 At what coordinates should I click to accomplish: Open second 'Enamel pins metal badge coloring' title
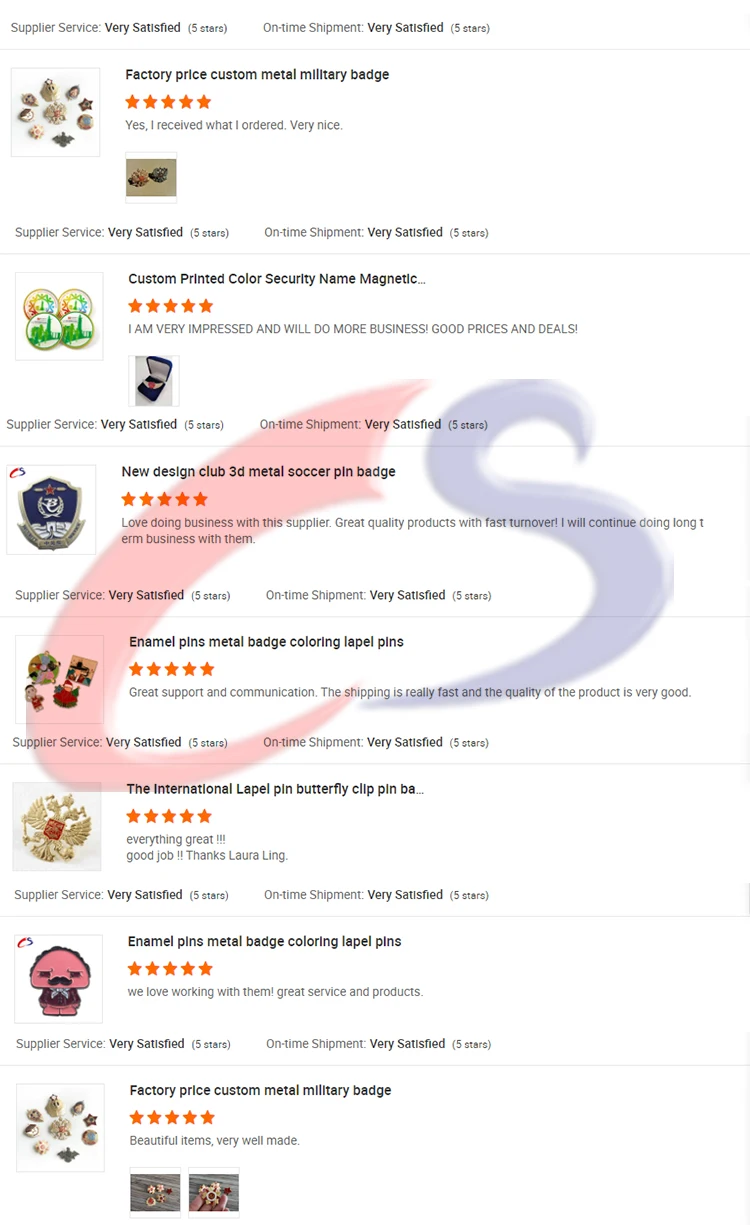pos(265,942)
